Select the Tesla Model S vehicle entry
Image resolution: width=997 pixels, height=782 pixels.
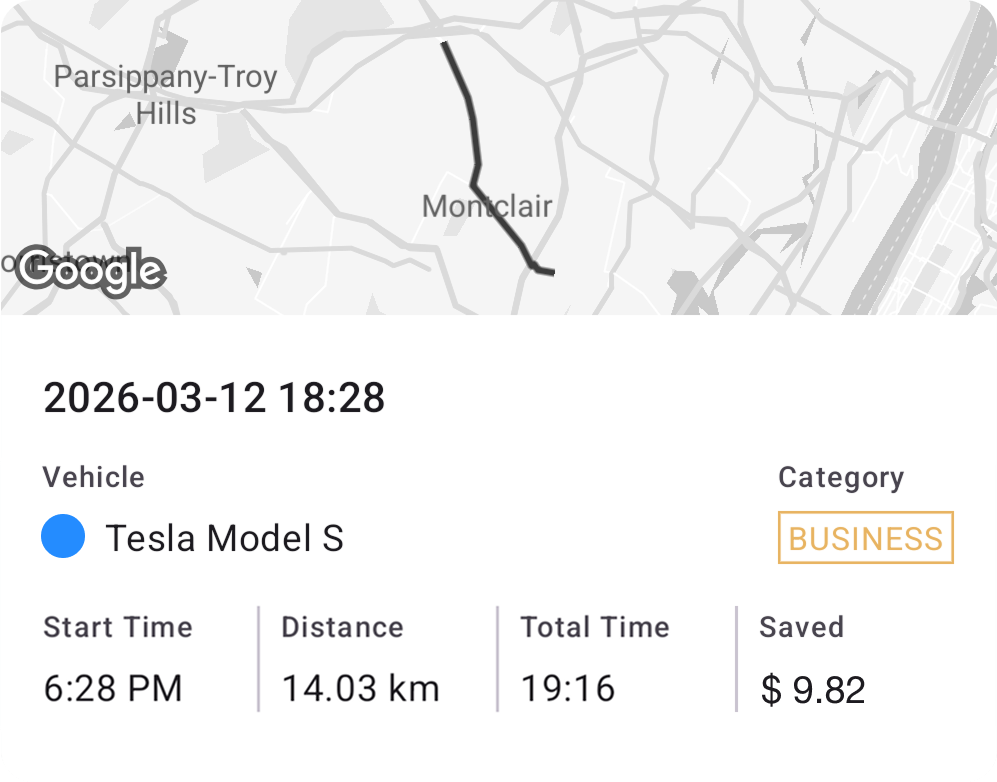pyautogui.click(x=227, y=538)
